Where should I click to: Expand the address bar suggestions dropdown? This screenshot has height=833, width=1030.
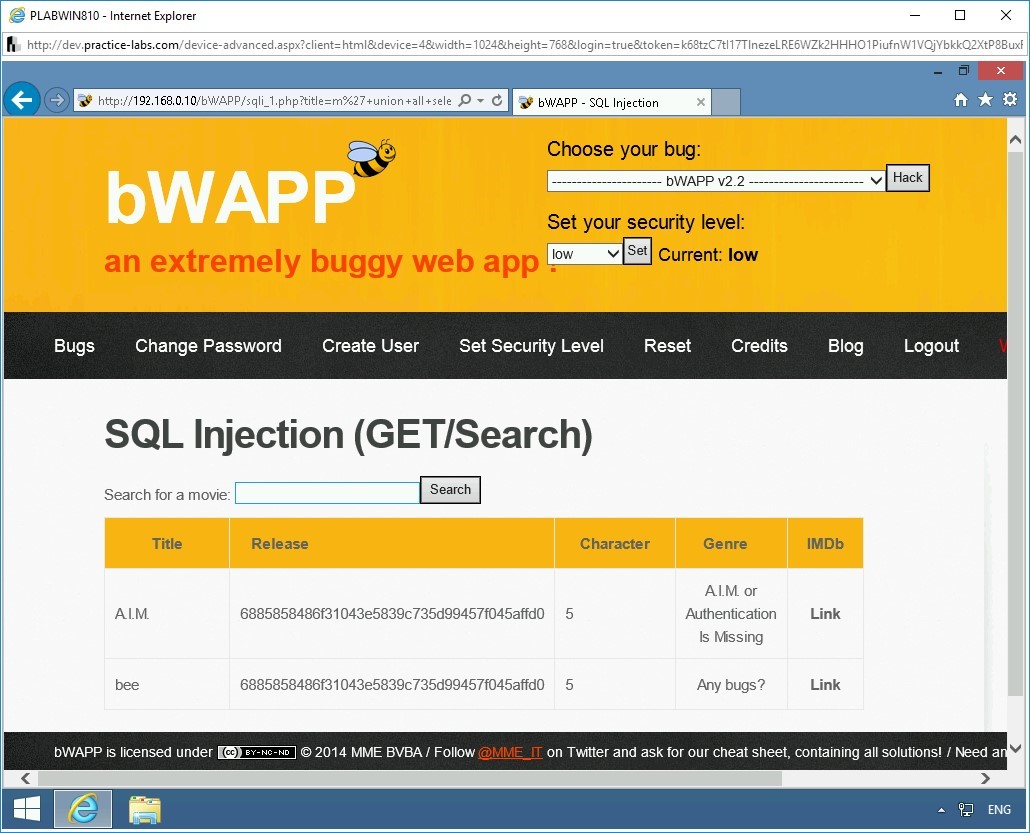(478, 100)
